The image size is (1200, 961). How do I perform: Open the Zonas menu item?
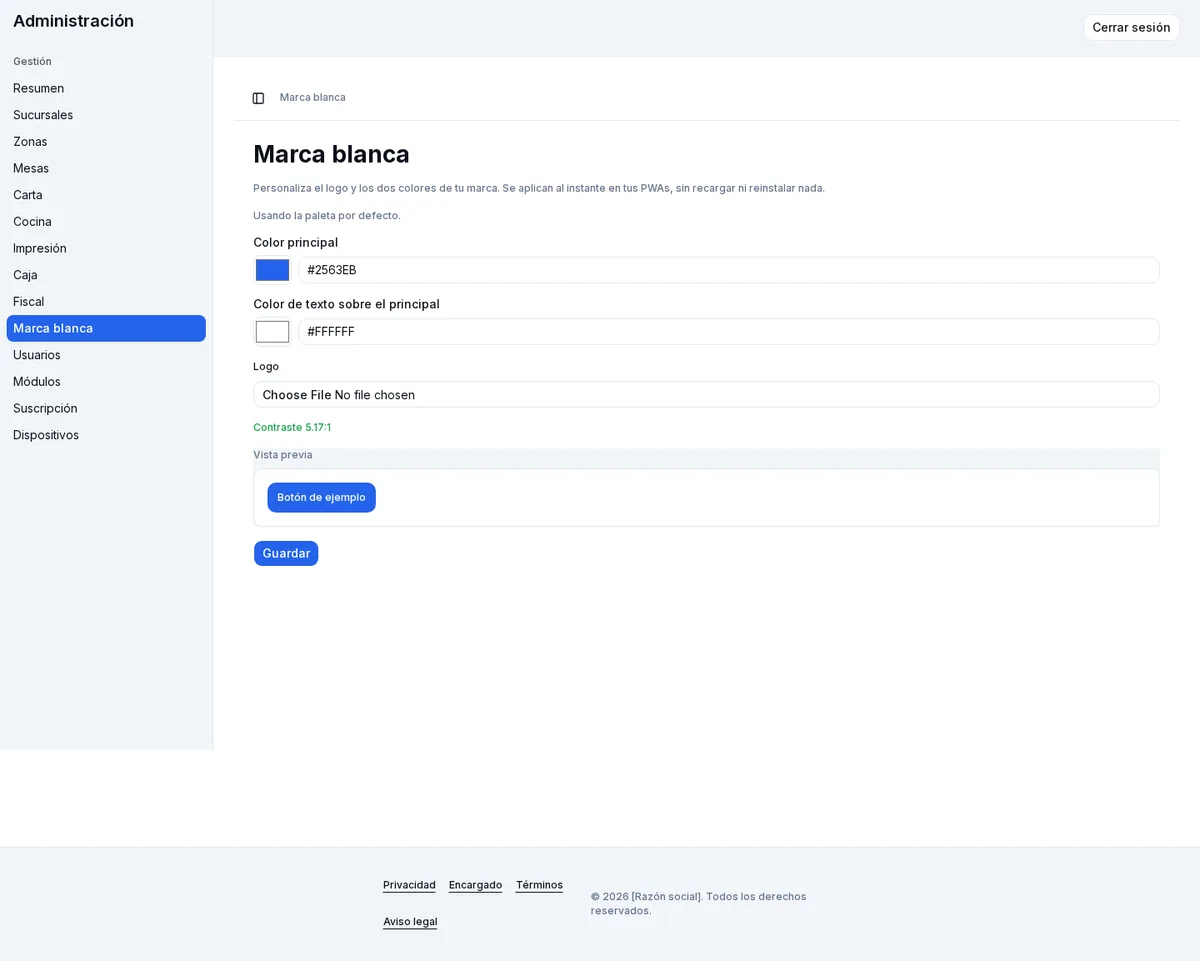click(106, 142)
